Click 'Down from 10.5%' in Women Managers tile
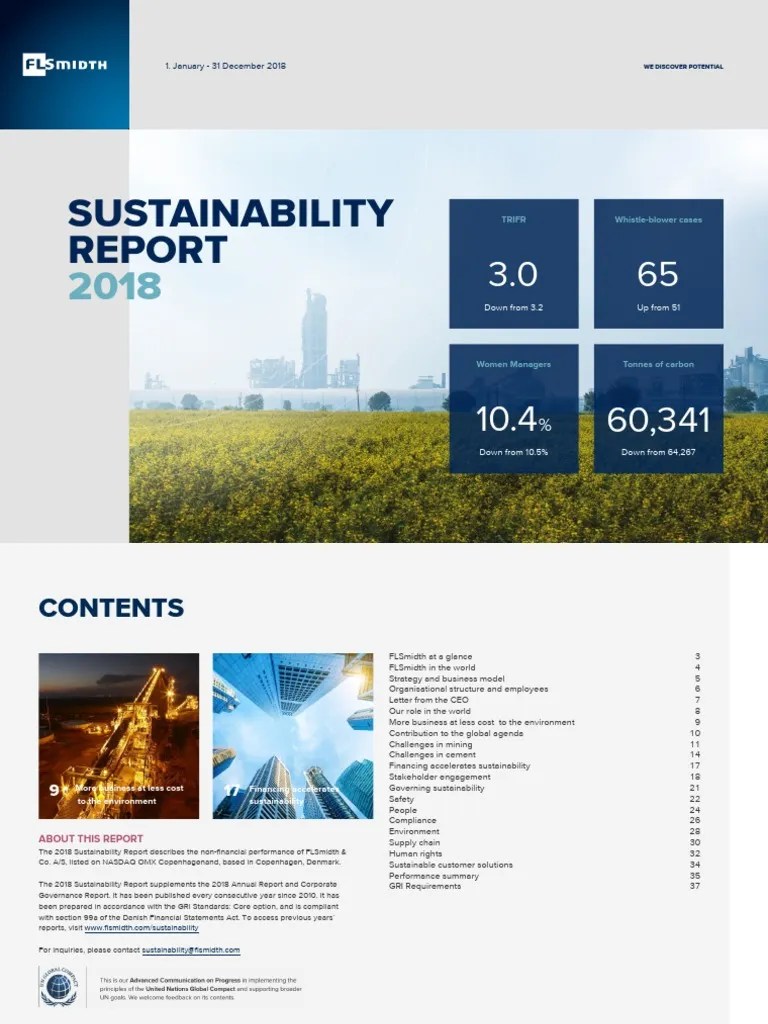768x1024 pixels. [x=513, y=452]
